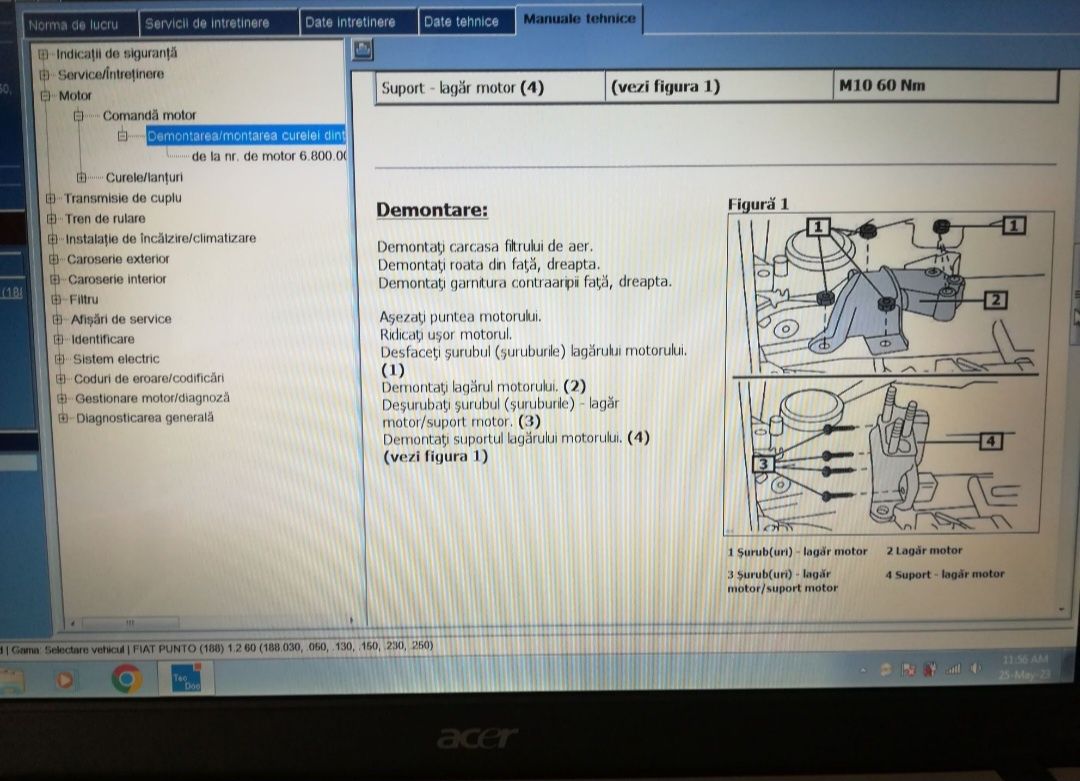This screenshot has width=1080, height=781.
Task: Open the media player taskbar icon
Action: point(65,680)
